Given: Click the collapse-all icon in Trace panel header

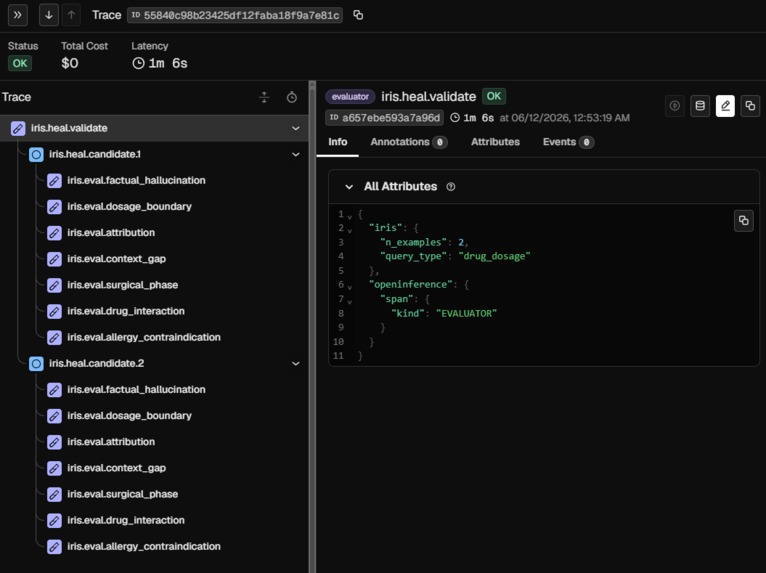Looking at the screenshot, I should 264,97.
